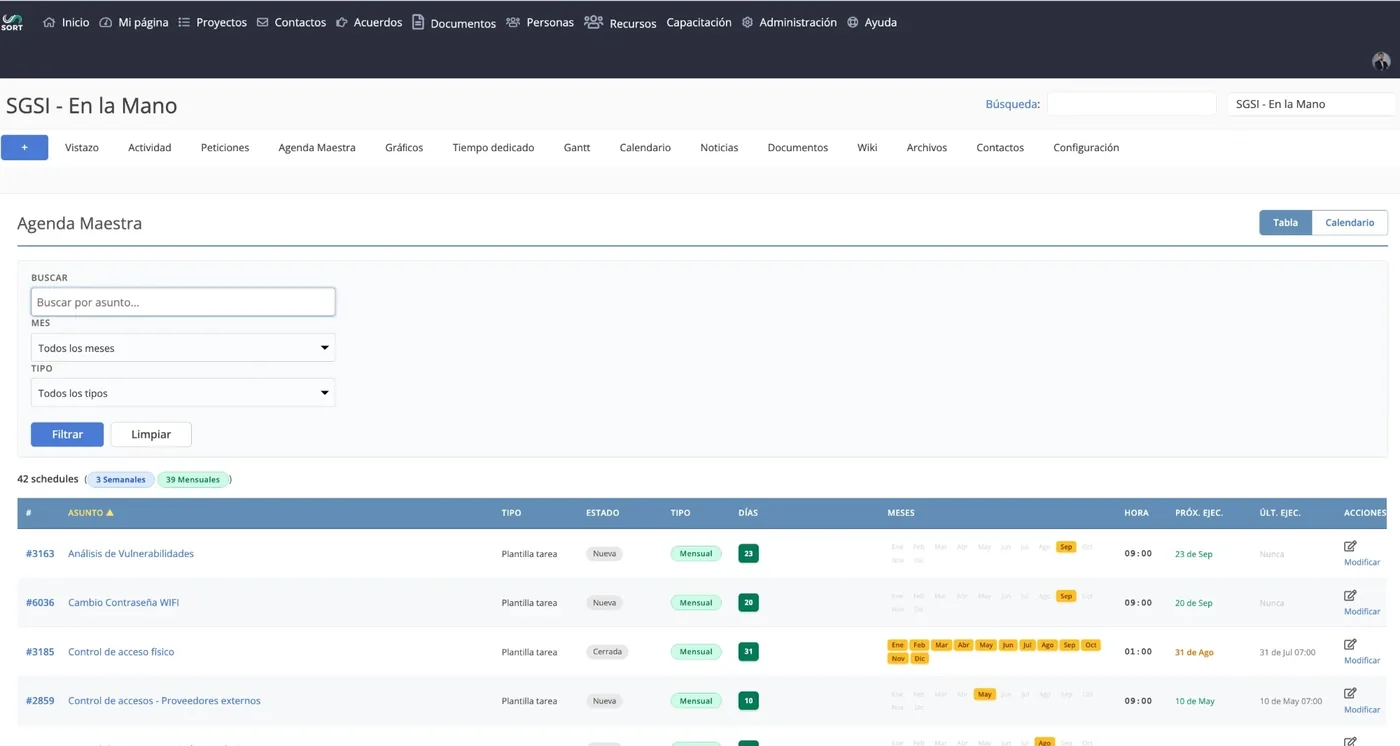
Task: Open the Calendario project tab
Action: coord(645,147)
